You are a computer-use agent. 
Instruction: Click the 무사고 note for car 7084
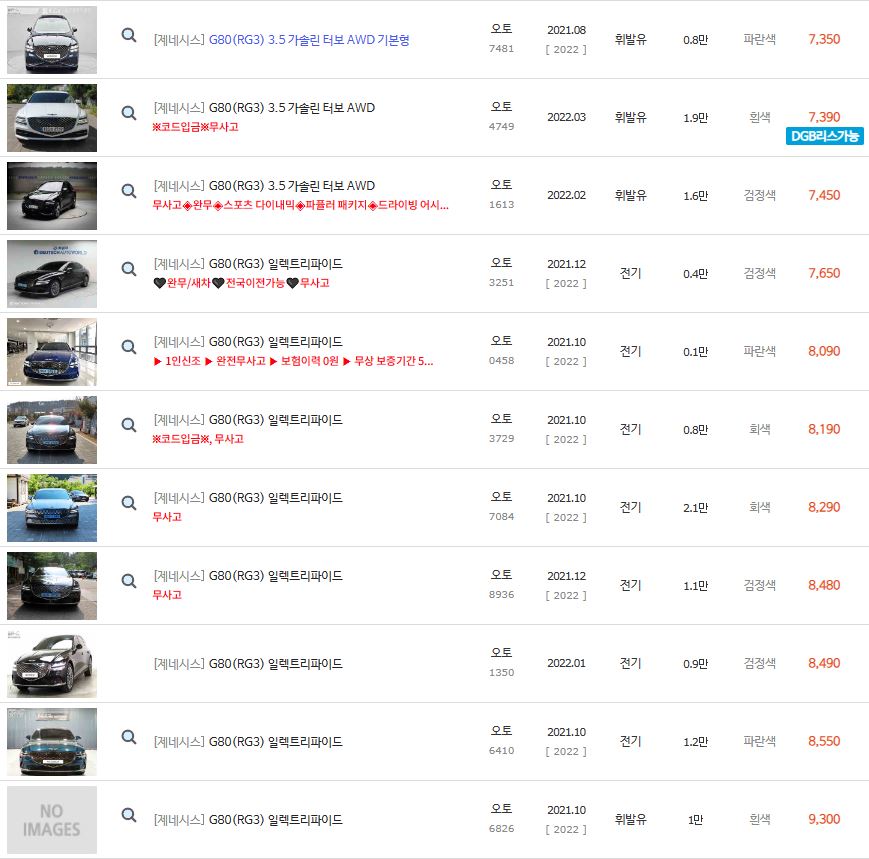coord(167,517)
